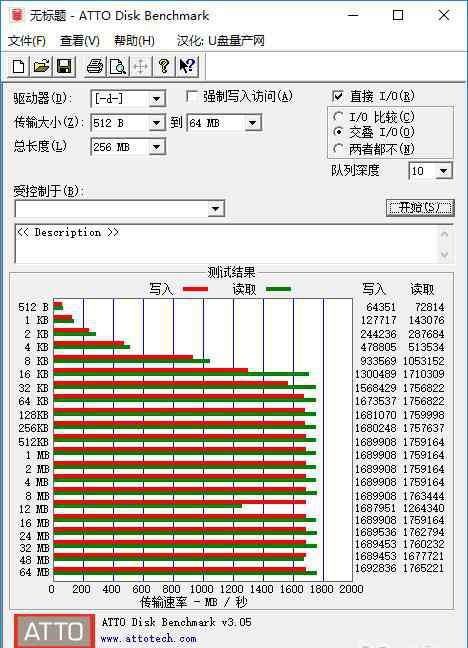This screenshot has height=648, width=468.
Task: Expand the 总长度 256 MB dropdown
Action: click(x=157, y=147)
